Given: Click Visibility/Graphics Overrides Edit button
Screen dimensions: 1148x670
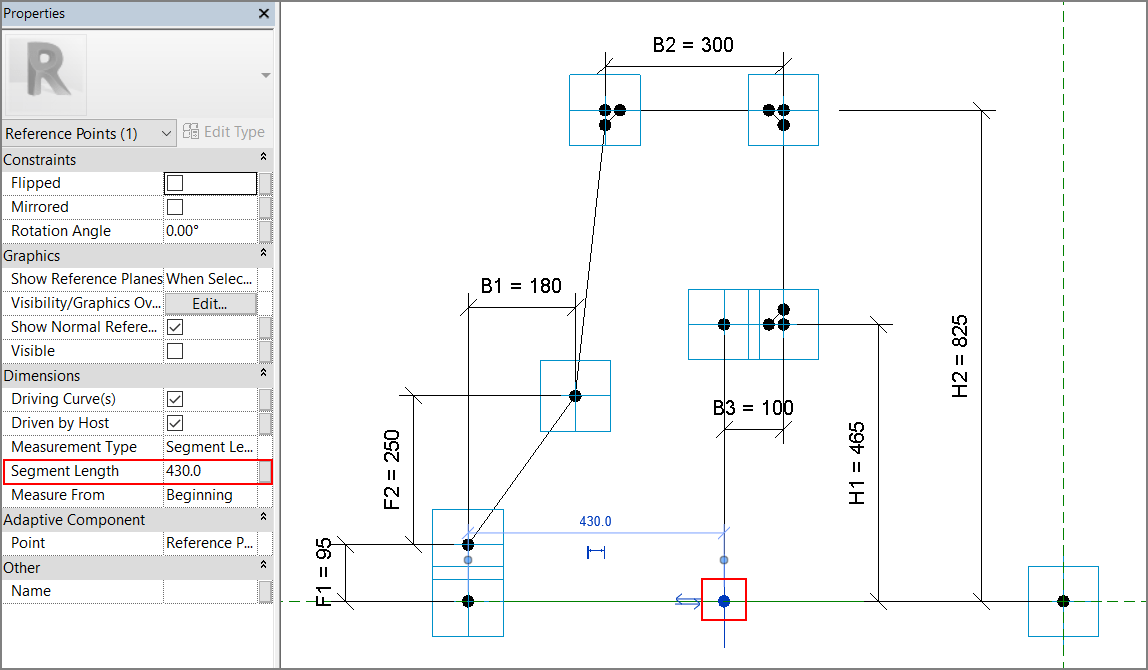Looking at the screenshot, I should pos(210,303).
